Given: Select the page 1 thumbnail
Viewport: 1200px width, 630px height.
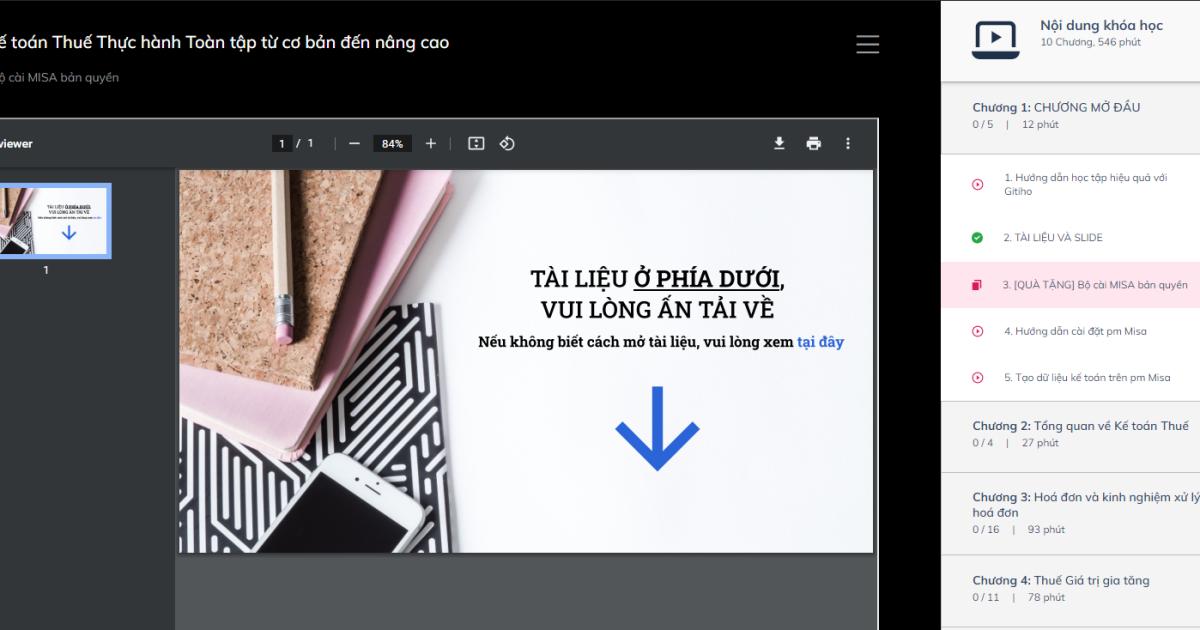Looking at the screenshot, I should click(55, 220).
